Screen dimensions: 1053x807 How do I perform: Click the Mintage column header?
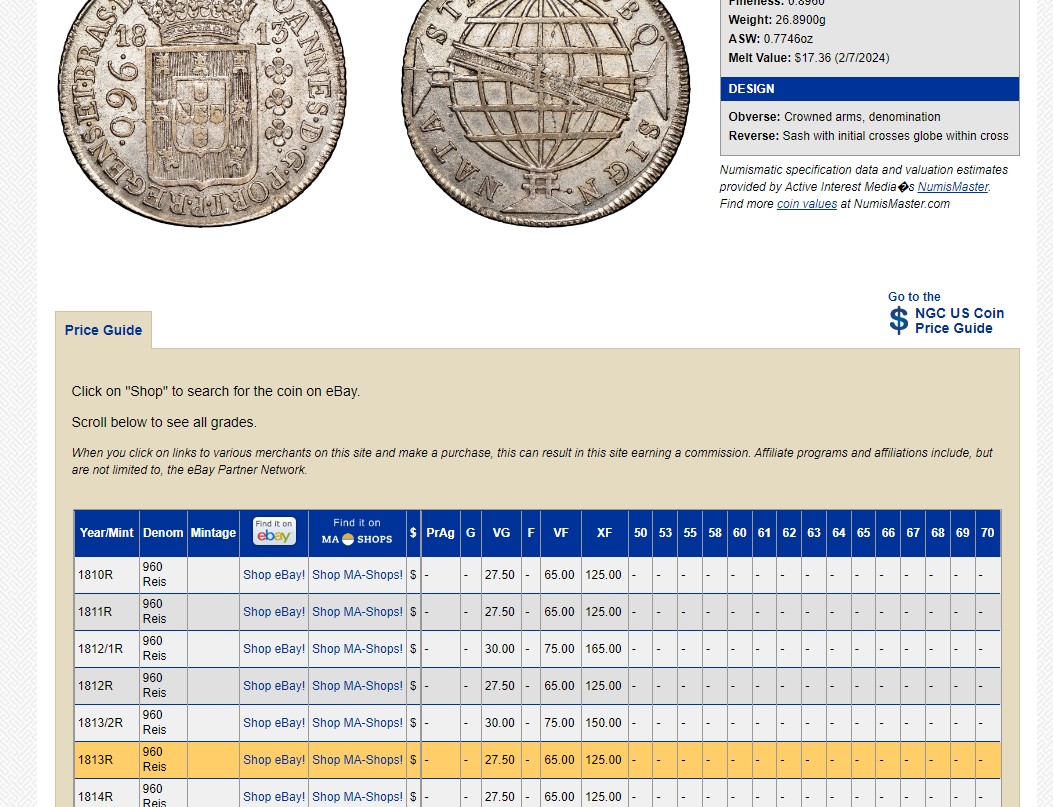click(213, 533)
